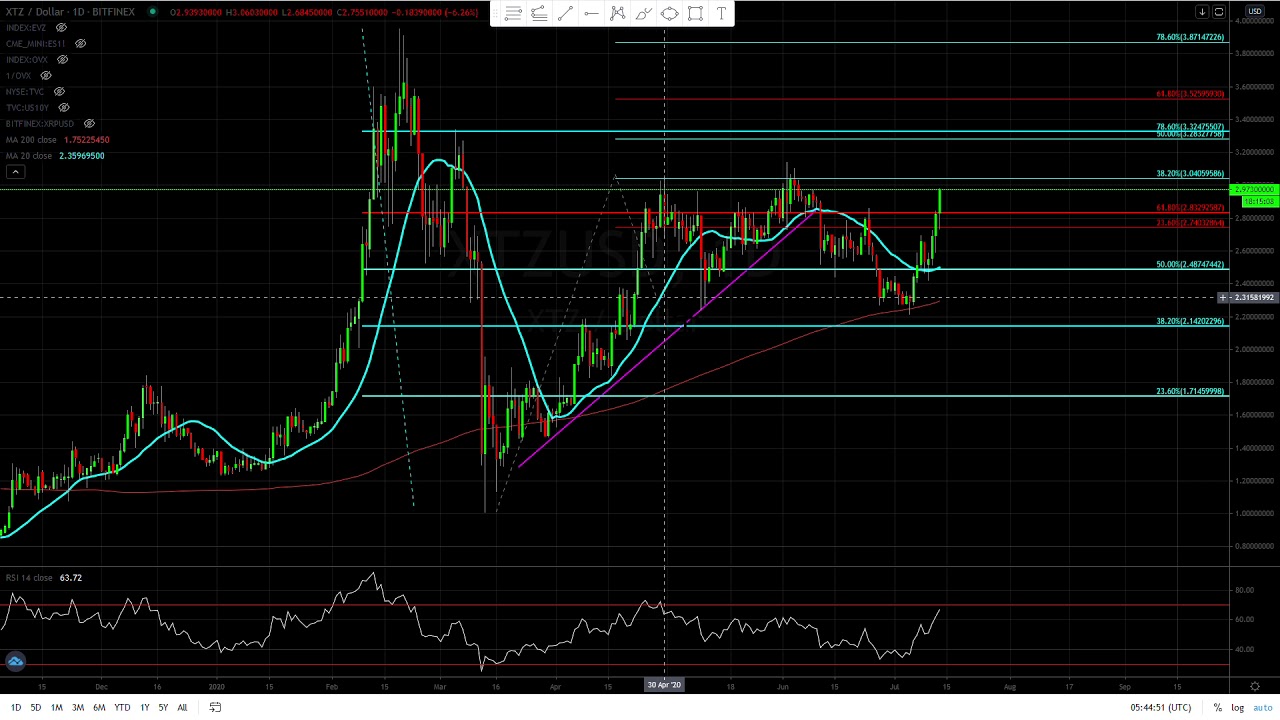Click the current price label 2.97300000
The height and width of the screenshot is (720, 1280).
click(x=1254, y=190)
